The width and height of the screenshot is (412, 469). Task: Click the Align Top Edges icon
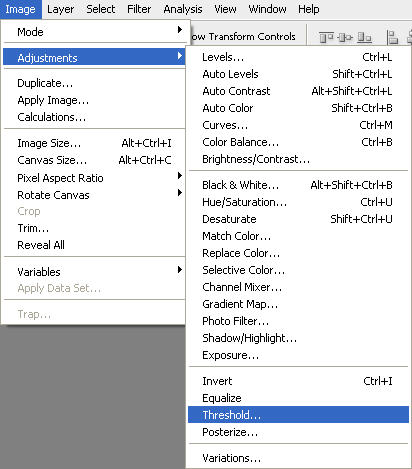pyautogui.click(x=326, y=37)
